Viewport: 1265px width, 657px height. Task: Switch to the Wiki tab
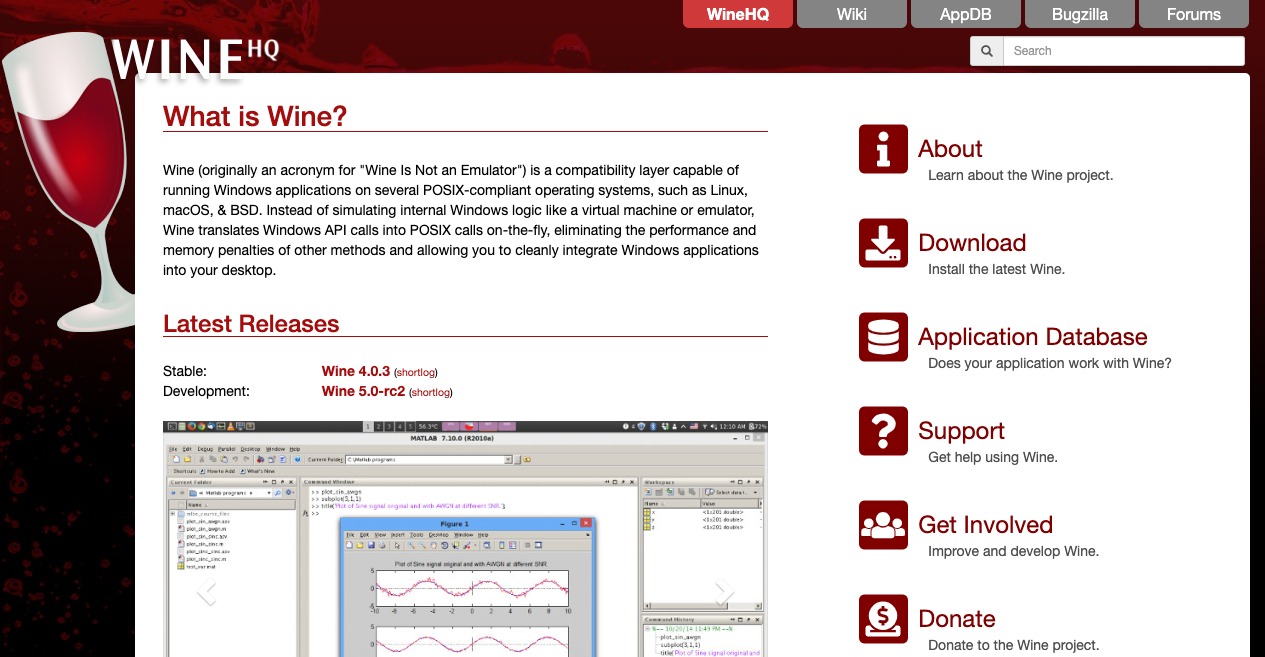[x=852, y=14]
